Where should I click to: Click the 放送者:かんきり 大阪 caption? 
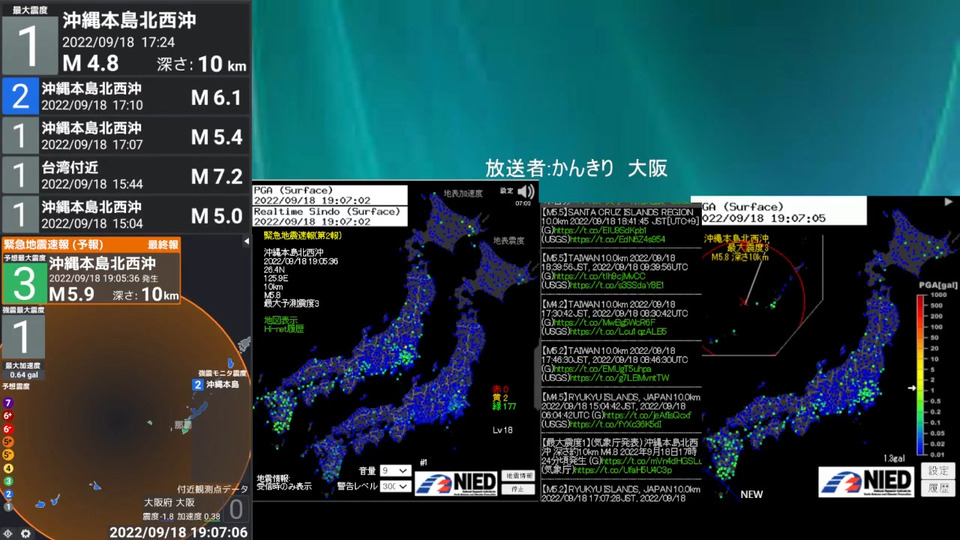click(576, 168)
